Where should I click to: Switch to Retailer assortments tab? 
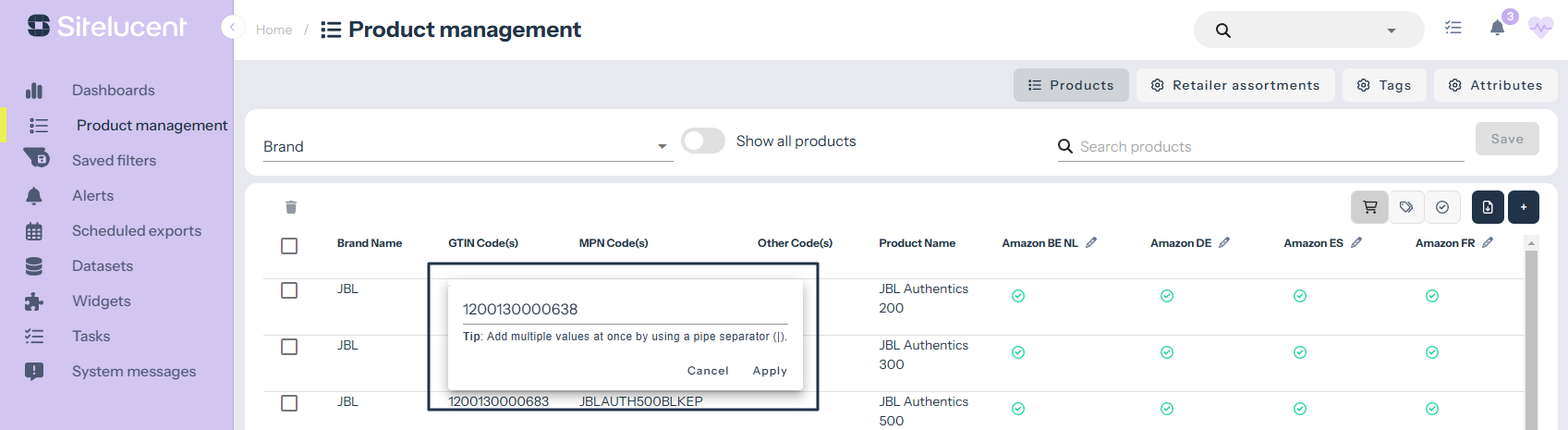(x=1235, y=85)
